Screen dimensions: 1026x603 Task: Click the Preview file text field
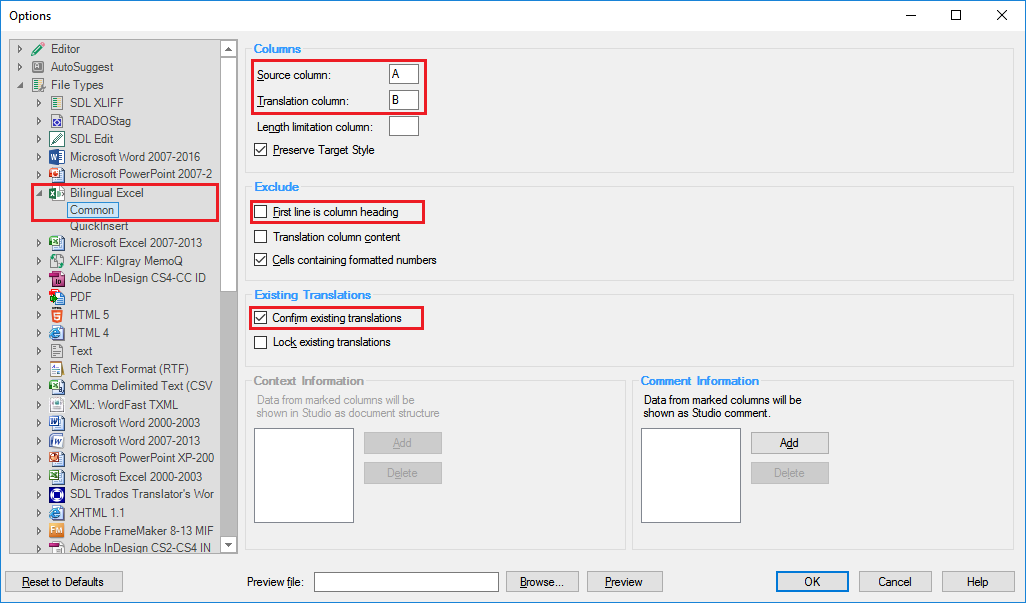[x=406, y=581]
